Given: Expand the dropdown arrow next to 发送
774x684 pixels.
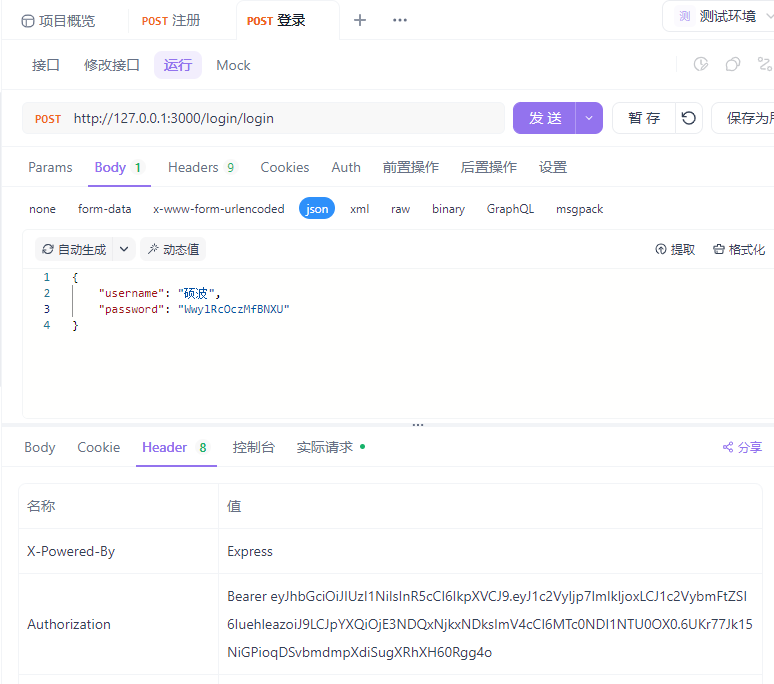Looking at the screenshot, I should pyautogui.click(x=589, y=118).
